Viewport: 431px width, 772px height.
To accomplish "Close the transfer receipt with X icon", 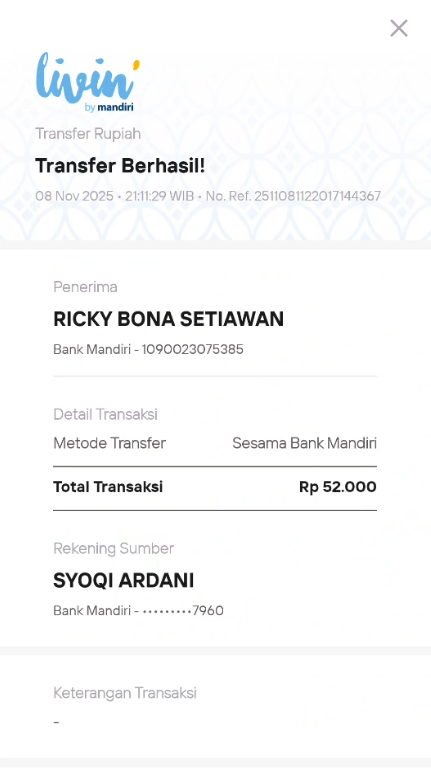I will 398,28.
